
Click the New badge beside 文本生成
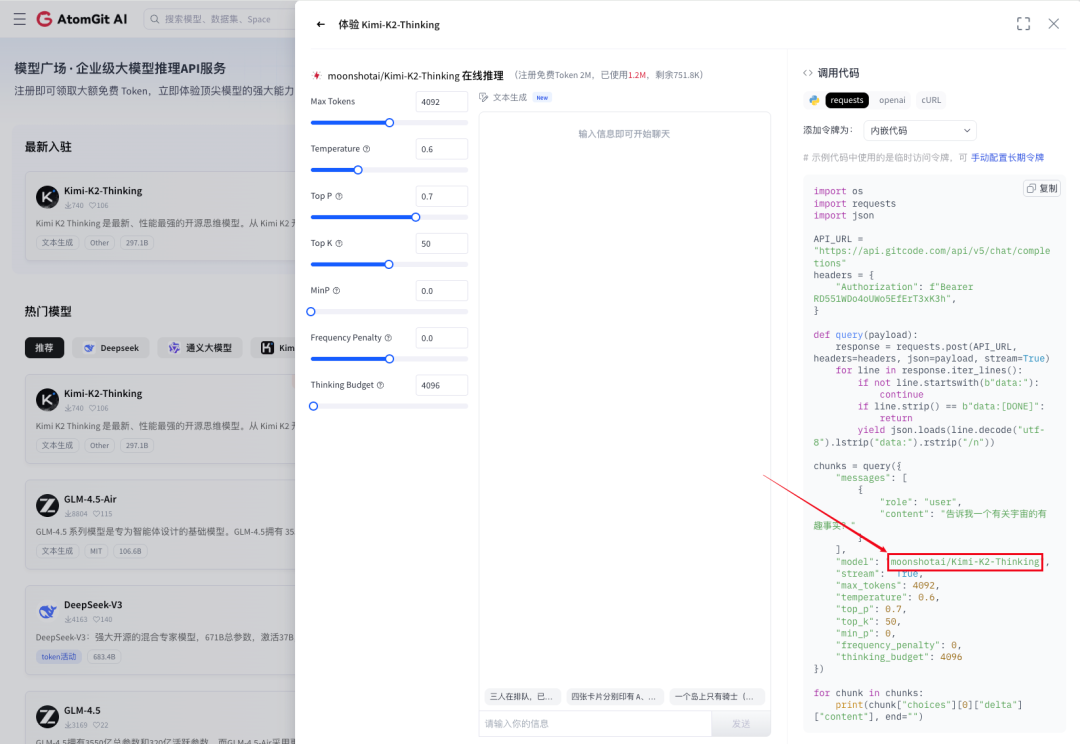(x=543, y=98)
